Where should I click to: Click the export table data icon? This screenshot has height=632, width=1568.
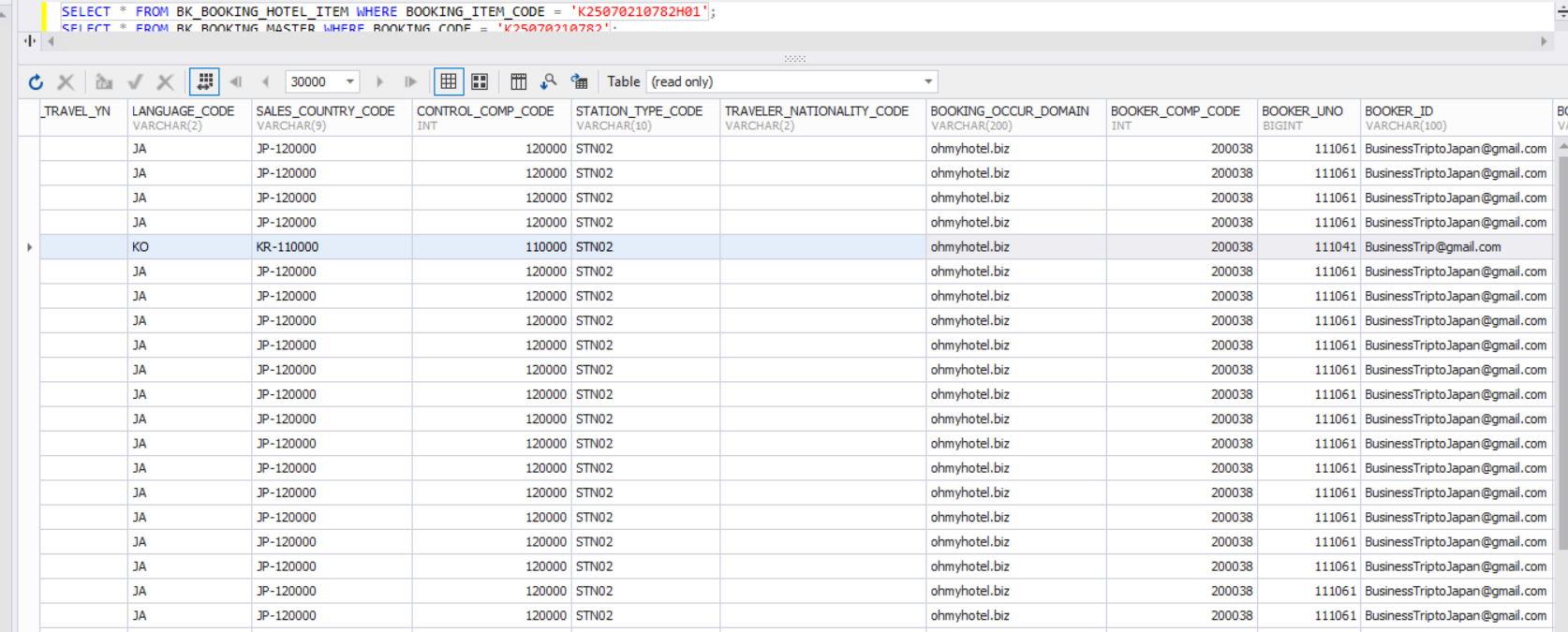[580, 82]
